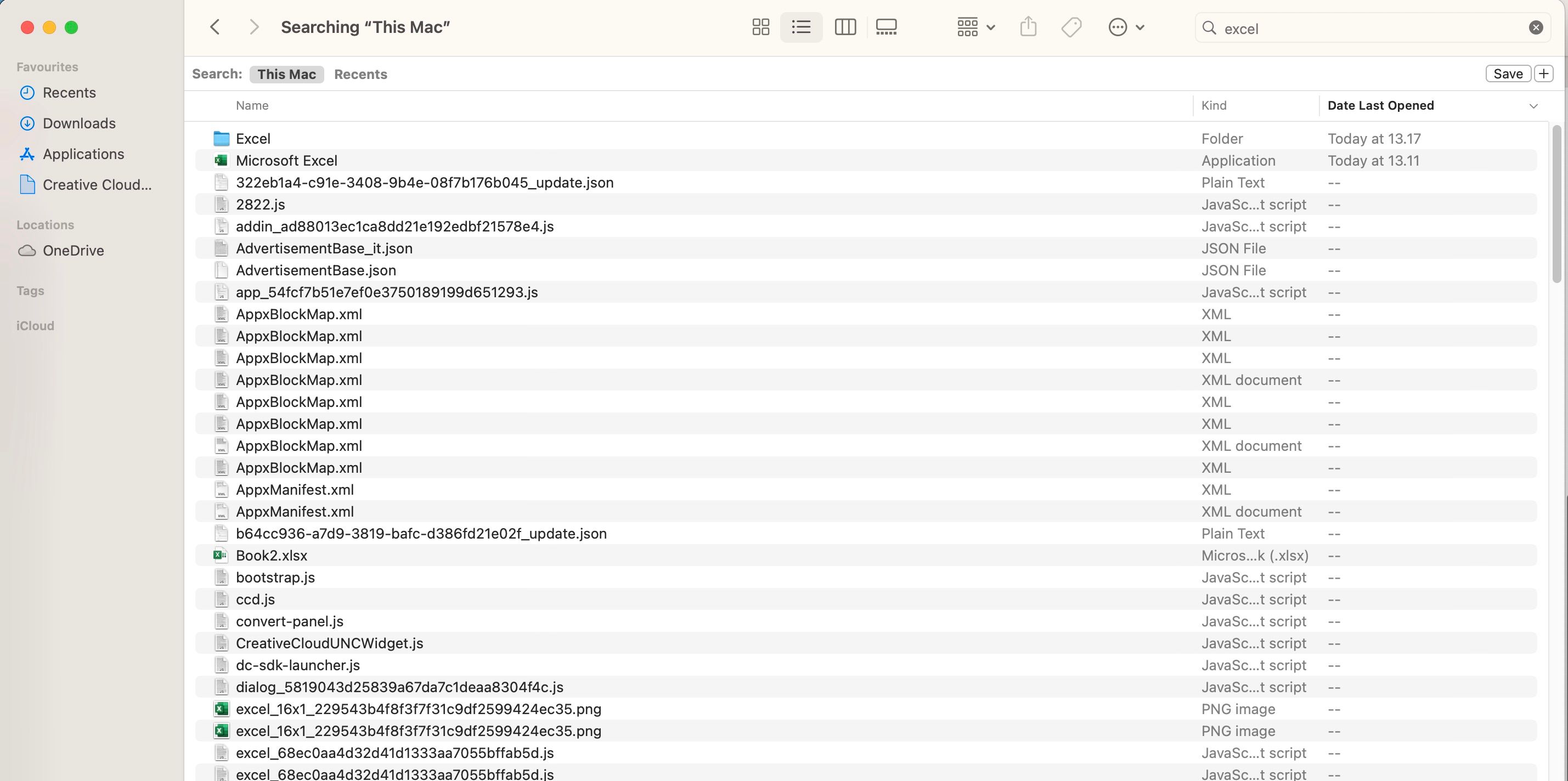Switch search scope to Recents
The height and width of the screenshot is (781, 1568).
[x=360, y=73]
